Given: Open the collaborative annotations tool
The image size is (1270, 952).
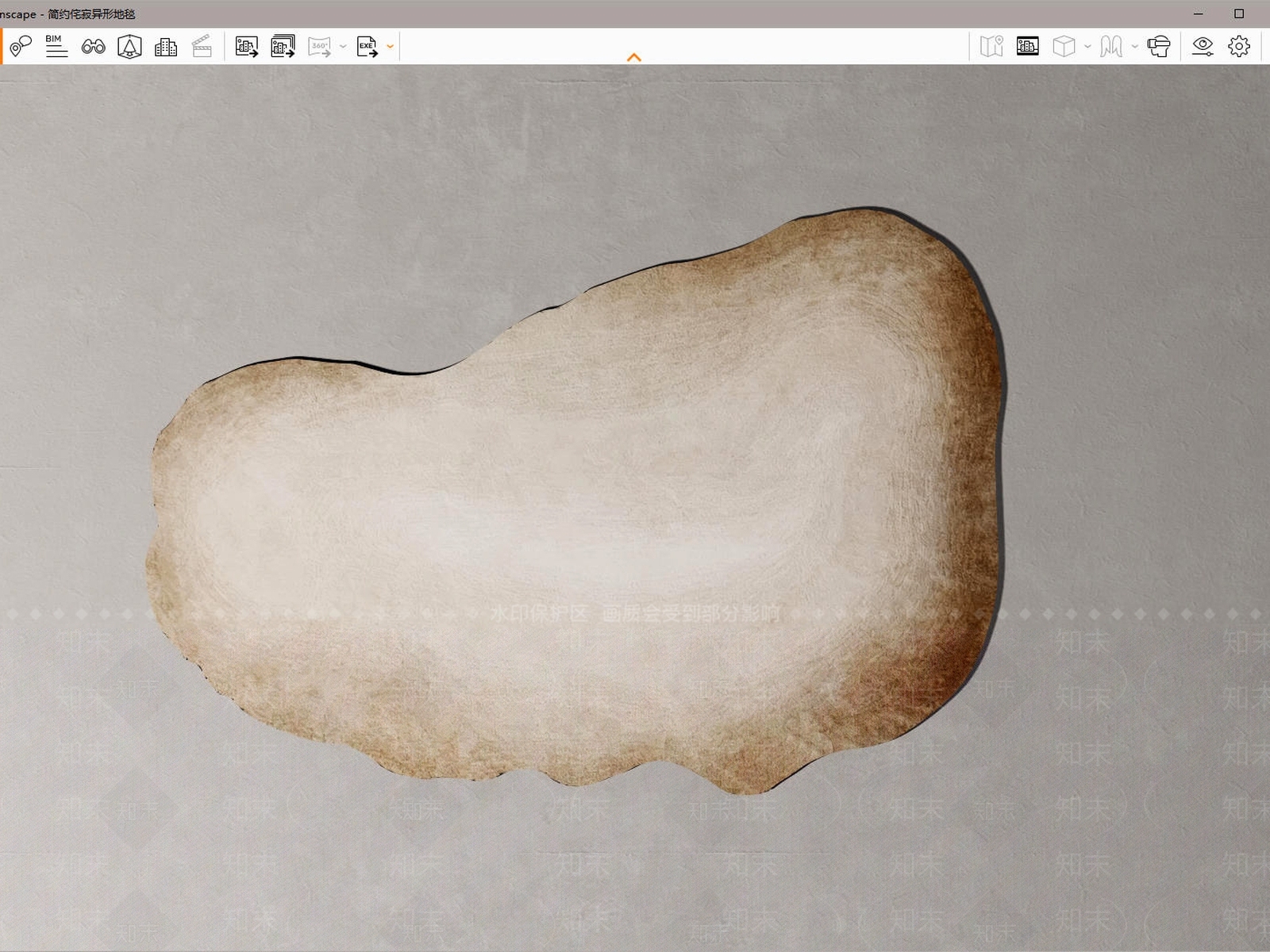Looking at the screenshot, I should click(21, 47).
